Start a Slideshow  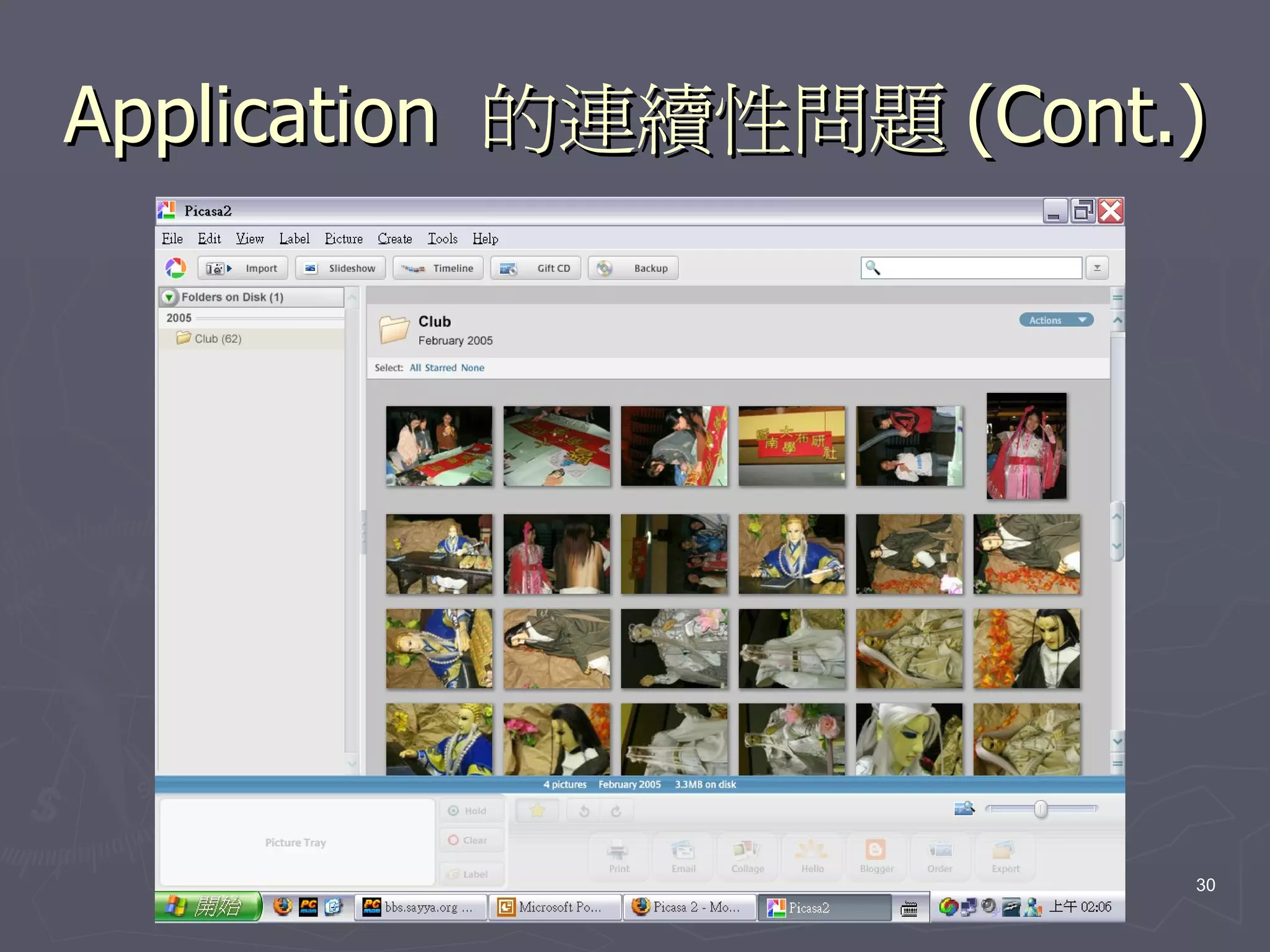tap(340, 268)
